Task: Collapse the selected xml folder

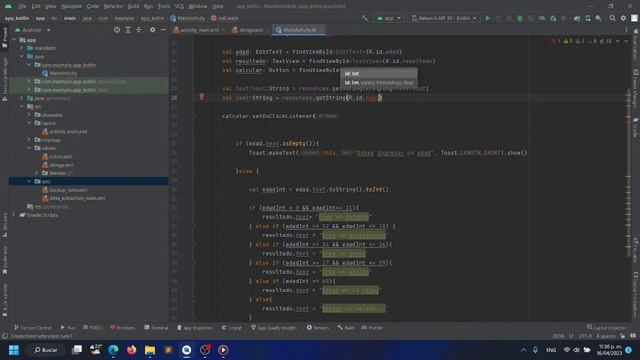Action: pos(29,181)
